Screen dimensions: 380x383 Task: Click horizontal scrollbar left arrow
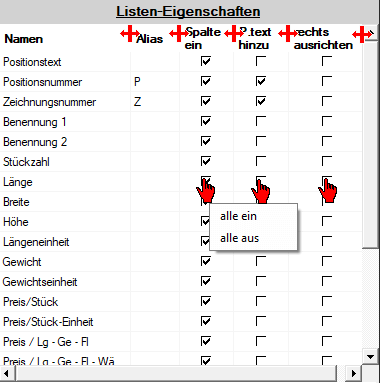pos(7,373)
